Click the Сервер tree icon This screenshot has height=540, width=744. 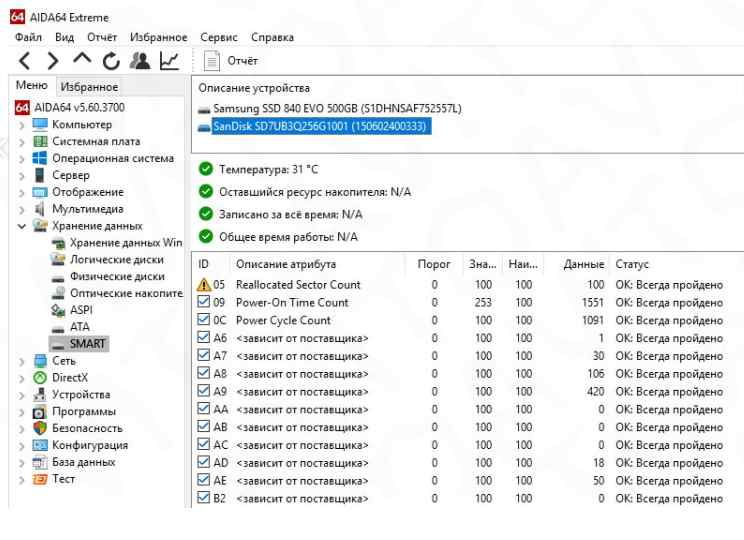click(x=40, y=175)
